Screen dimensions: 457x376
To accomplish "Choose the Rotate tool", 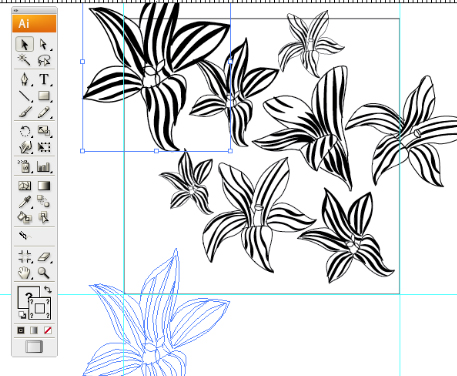I will [25, 131].
